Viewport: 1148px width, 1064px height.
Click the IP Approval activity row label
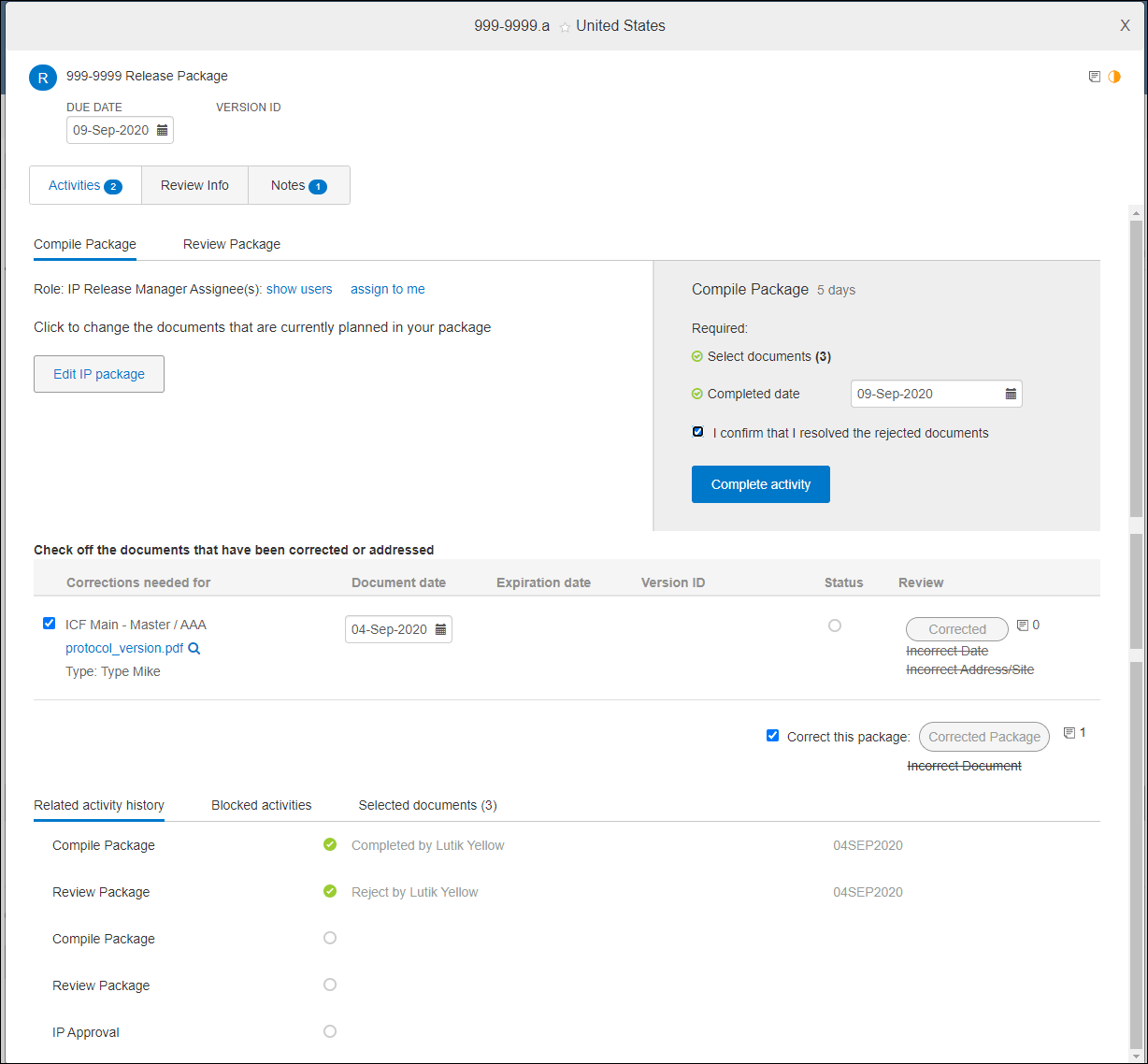point(86,1032)
